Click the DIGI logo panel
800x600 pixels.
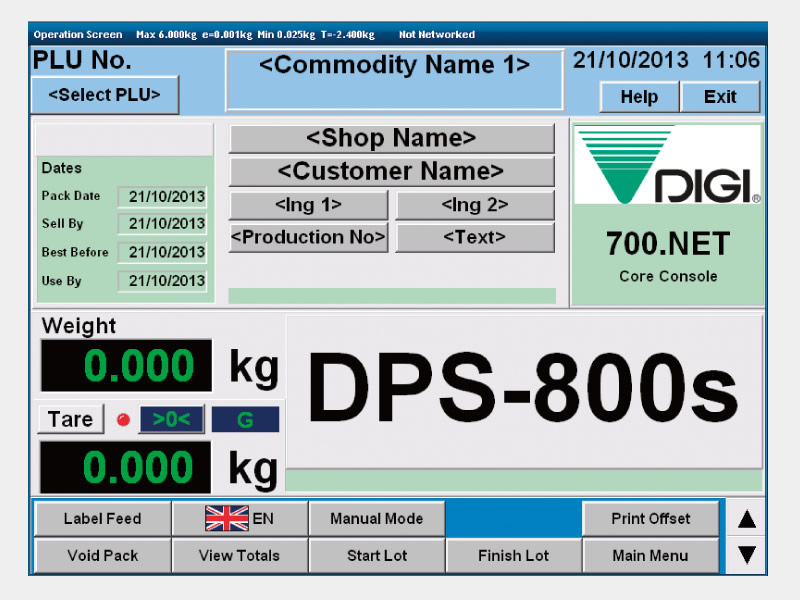pos(667,214)
